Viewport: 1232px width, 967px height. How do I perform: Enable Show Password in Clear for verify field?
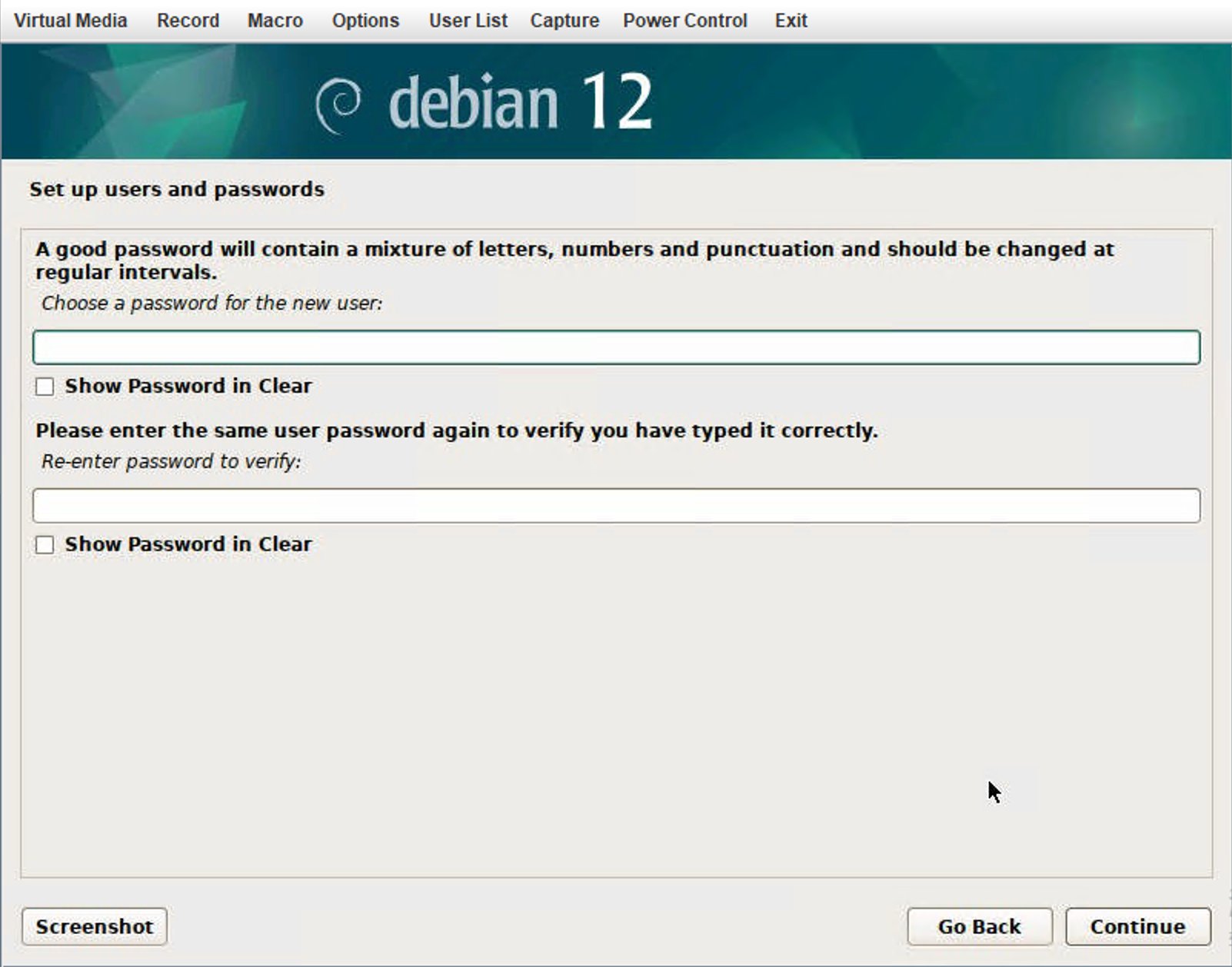tap(45, 545)
